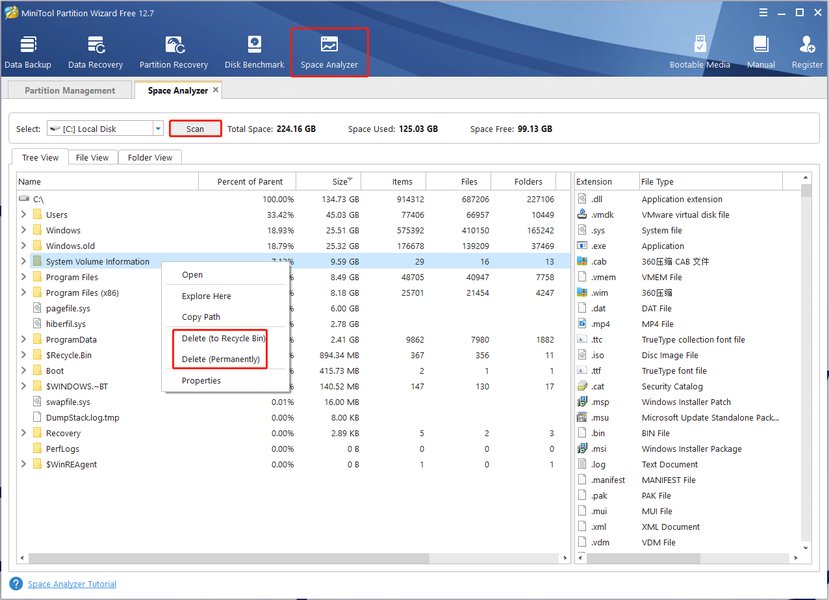The image size is (829, 600).
Task: Select the .exe extension icon
Action: tap(582, 246)
